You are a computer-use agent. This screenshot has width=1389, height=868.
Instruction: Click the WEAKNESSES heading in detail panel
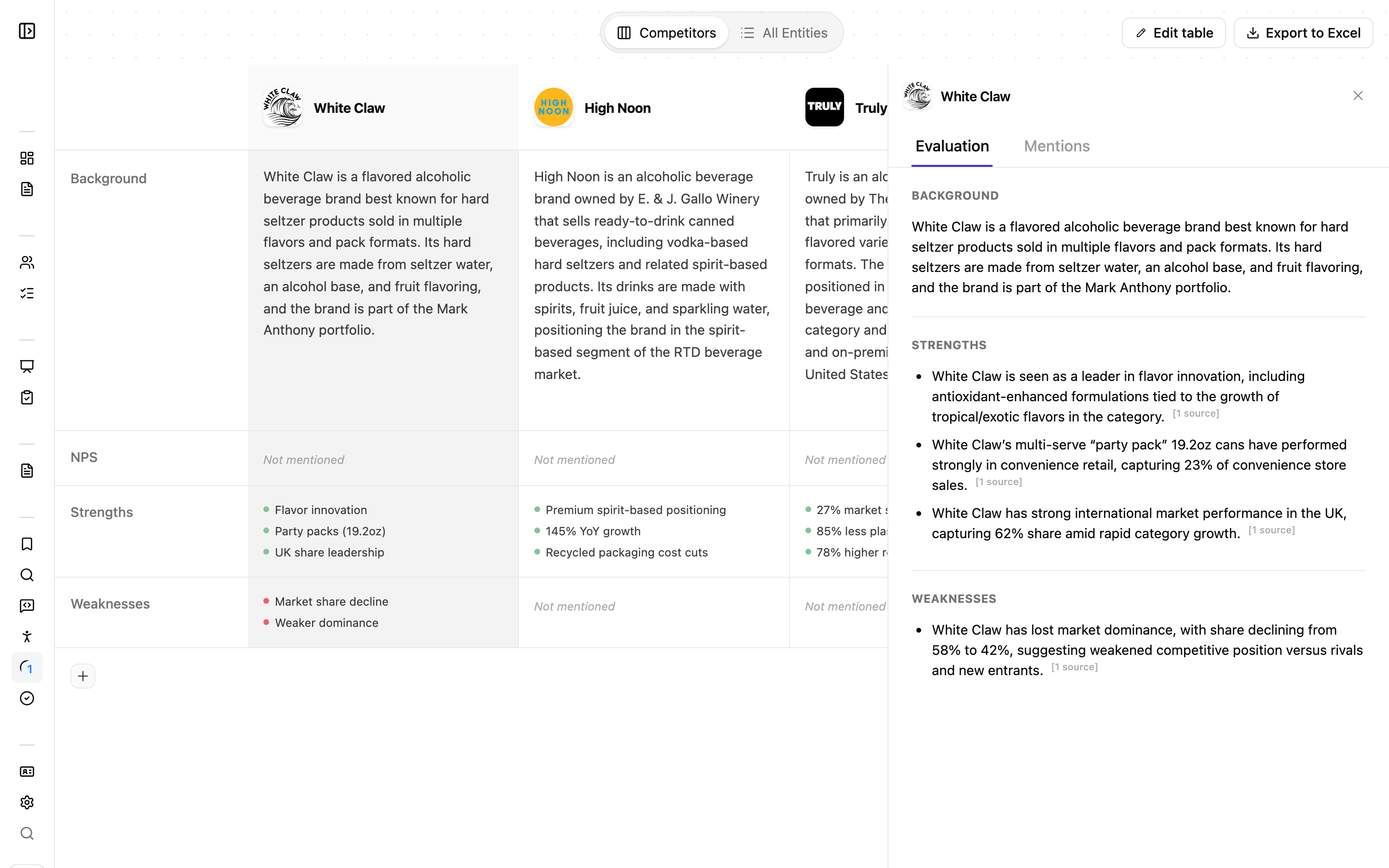point(954,599)
